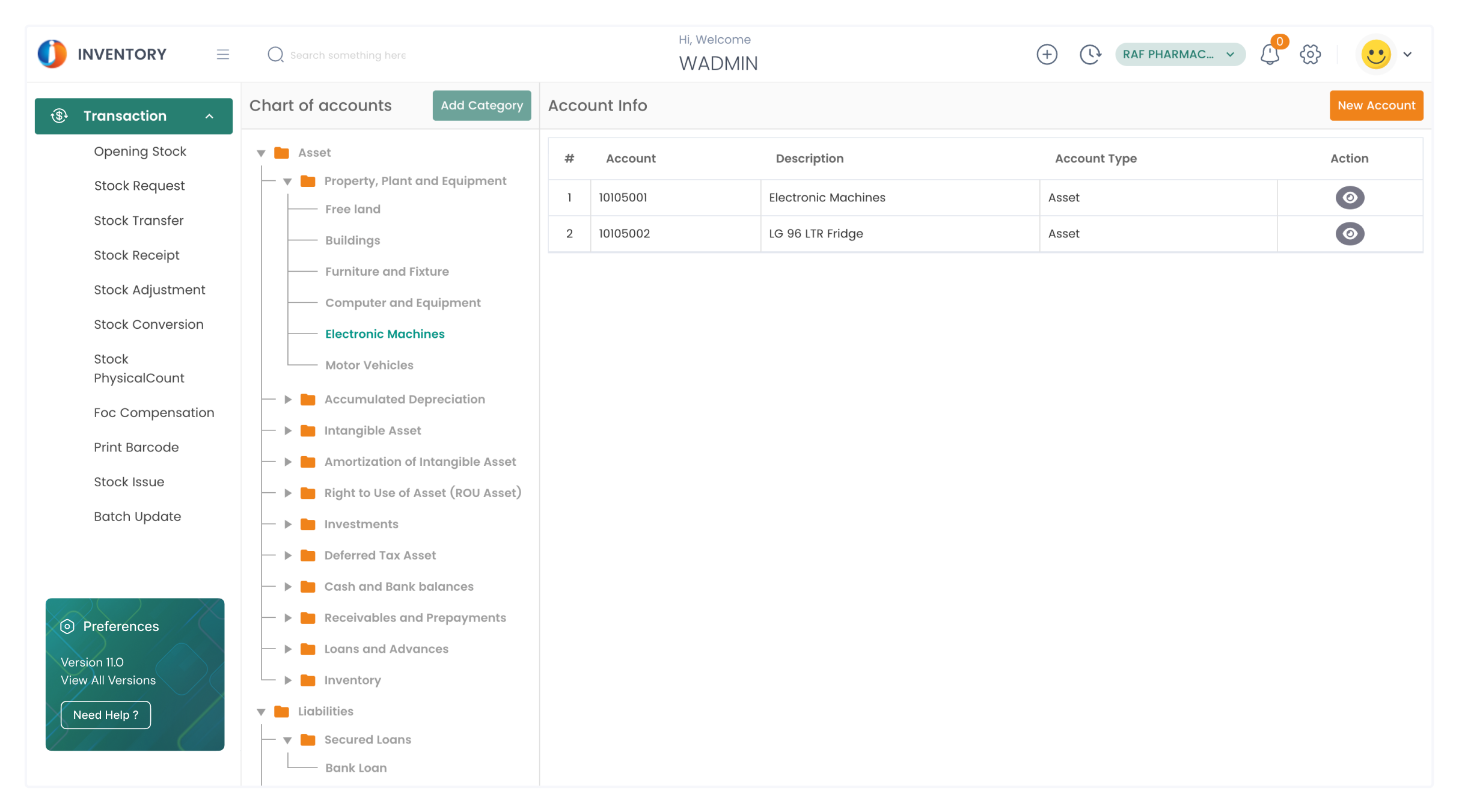Image resolution: width=1459 pixels, height=812 pixels.
Task: Open the RAF PHARMAC company dropdown
Action: tap(1179, 55)
